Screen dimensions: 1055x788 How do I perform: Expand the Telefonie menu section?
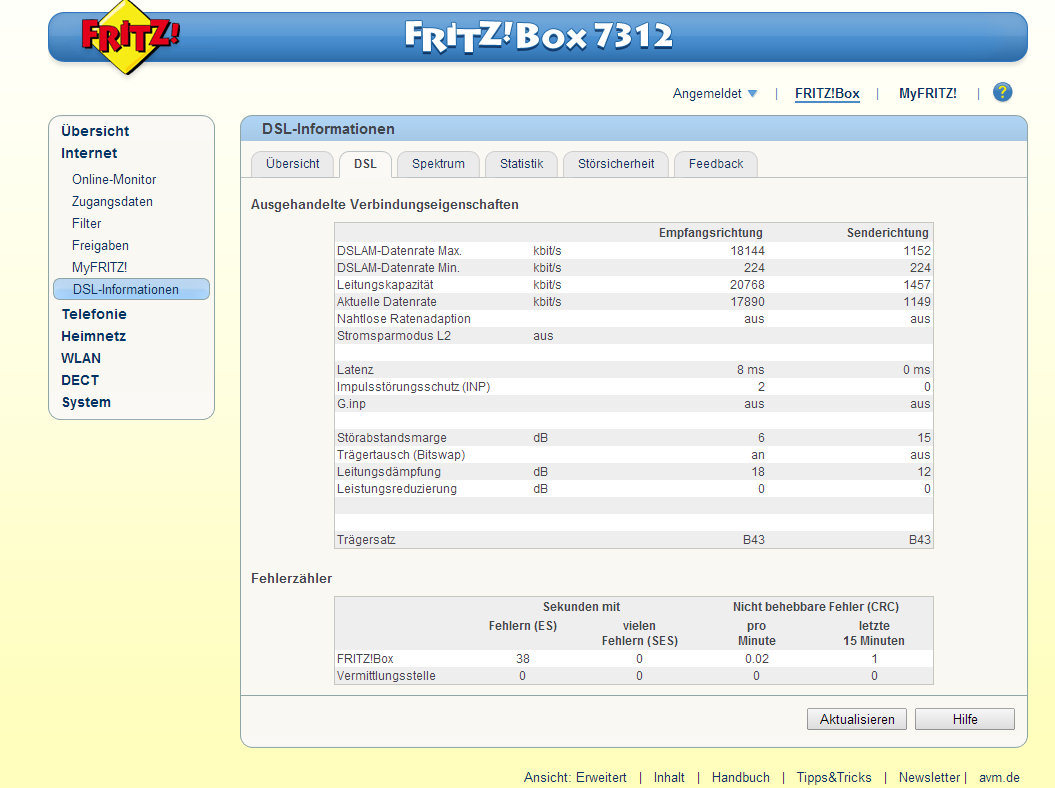94,314
